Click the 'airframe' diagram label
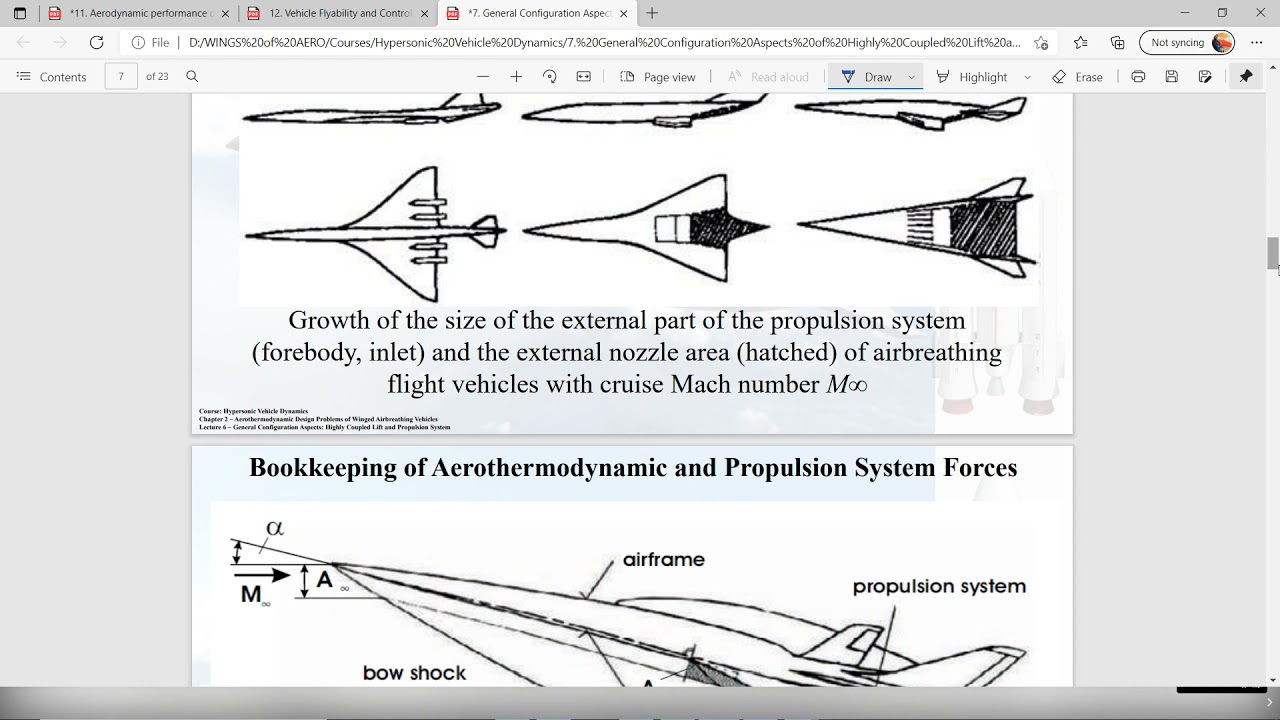The width and height of the screenshot is (1280, 720). coord(664,560)
